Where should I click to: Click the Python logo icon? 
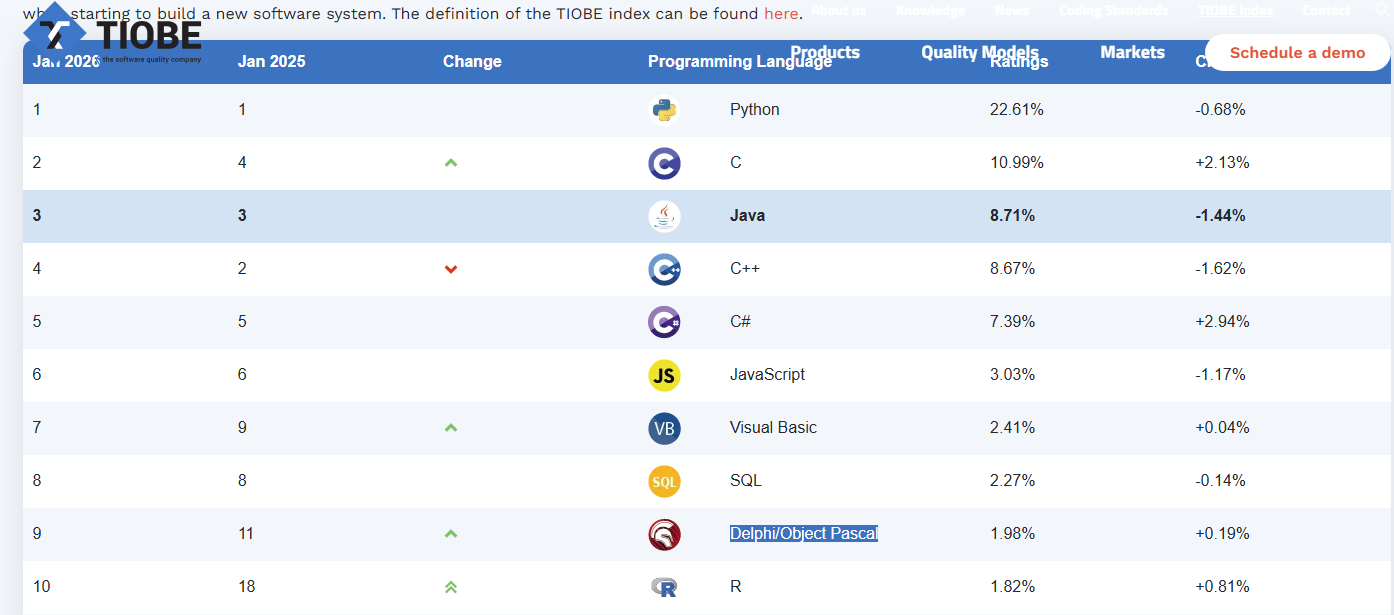point(664,110)
